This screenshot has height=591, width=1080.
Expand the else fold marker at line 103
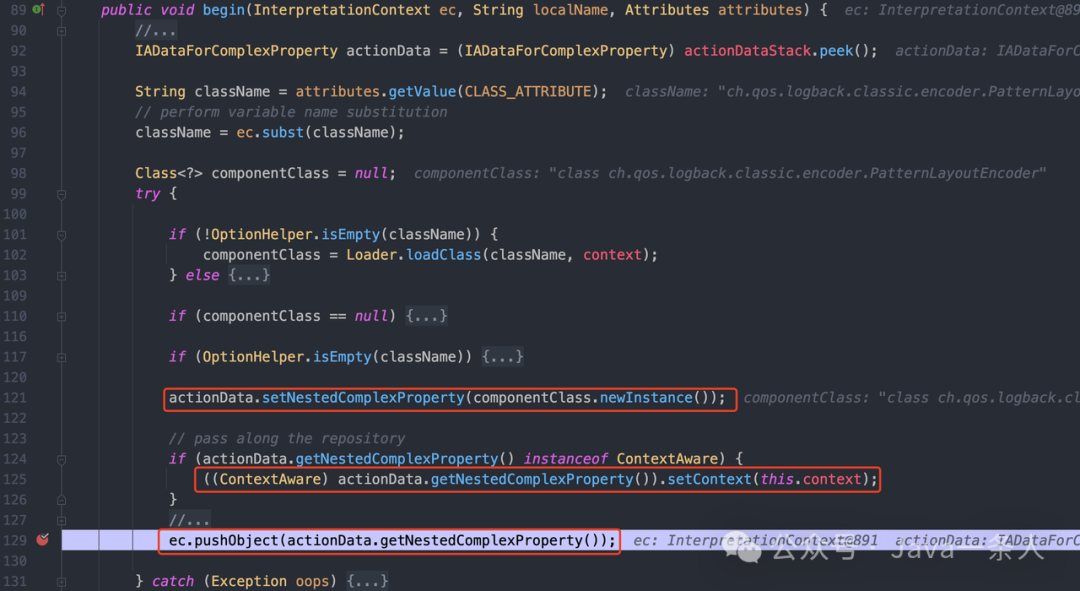[x=61, y=276]
